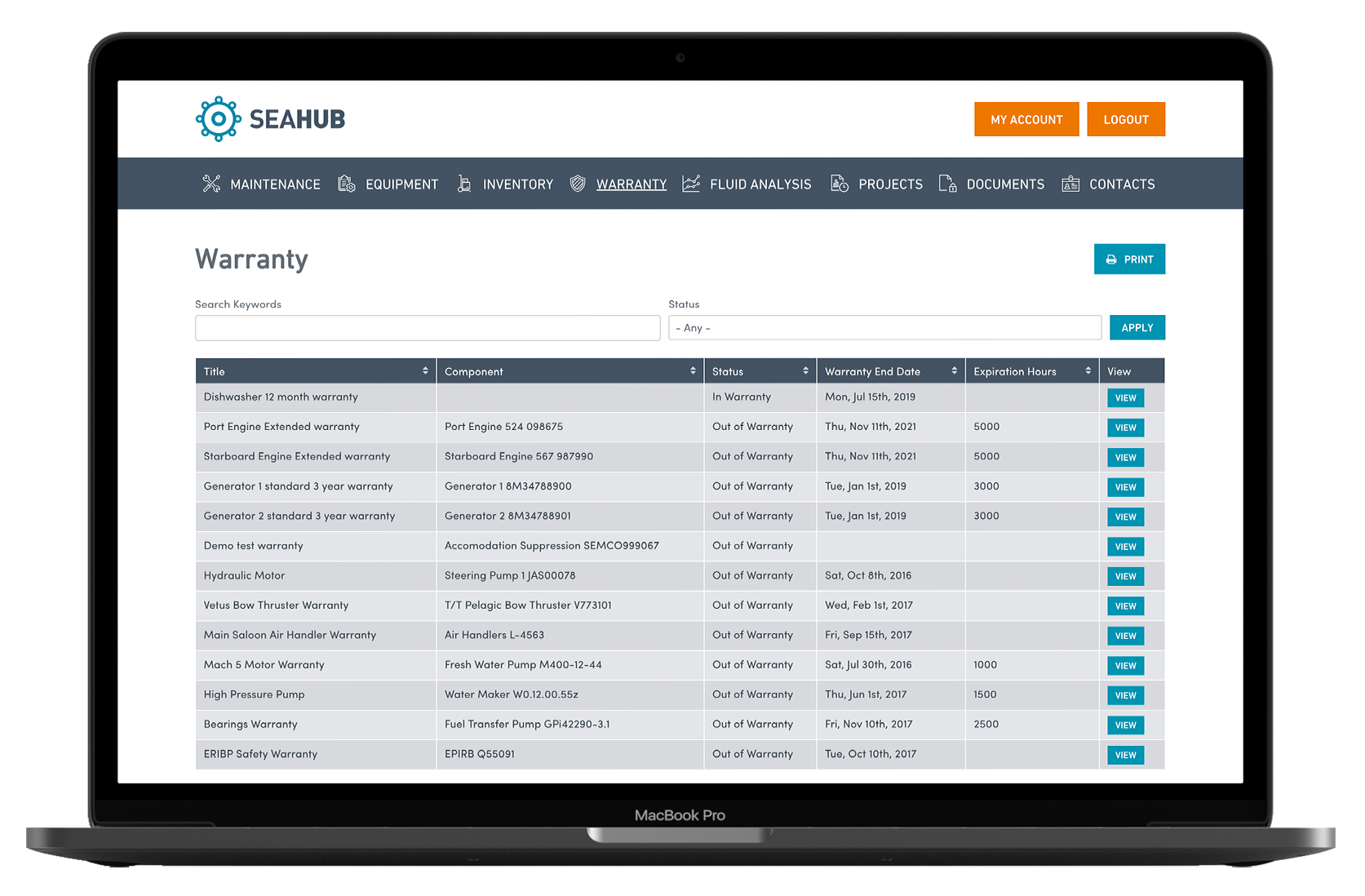View Starboard Engine Extended warranty
The image size is (1365, 896).
coord(1125,457)
